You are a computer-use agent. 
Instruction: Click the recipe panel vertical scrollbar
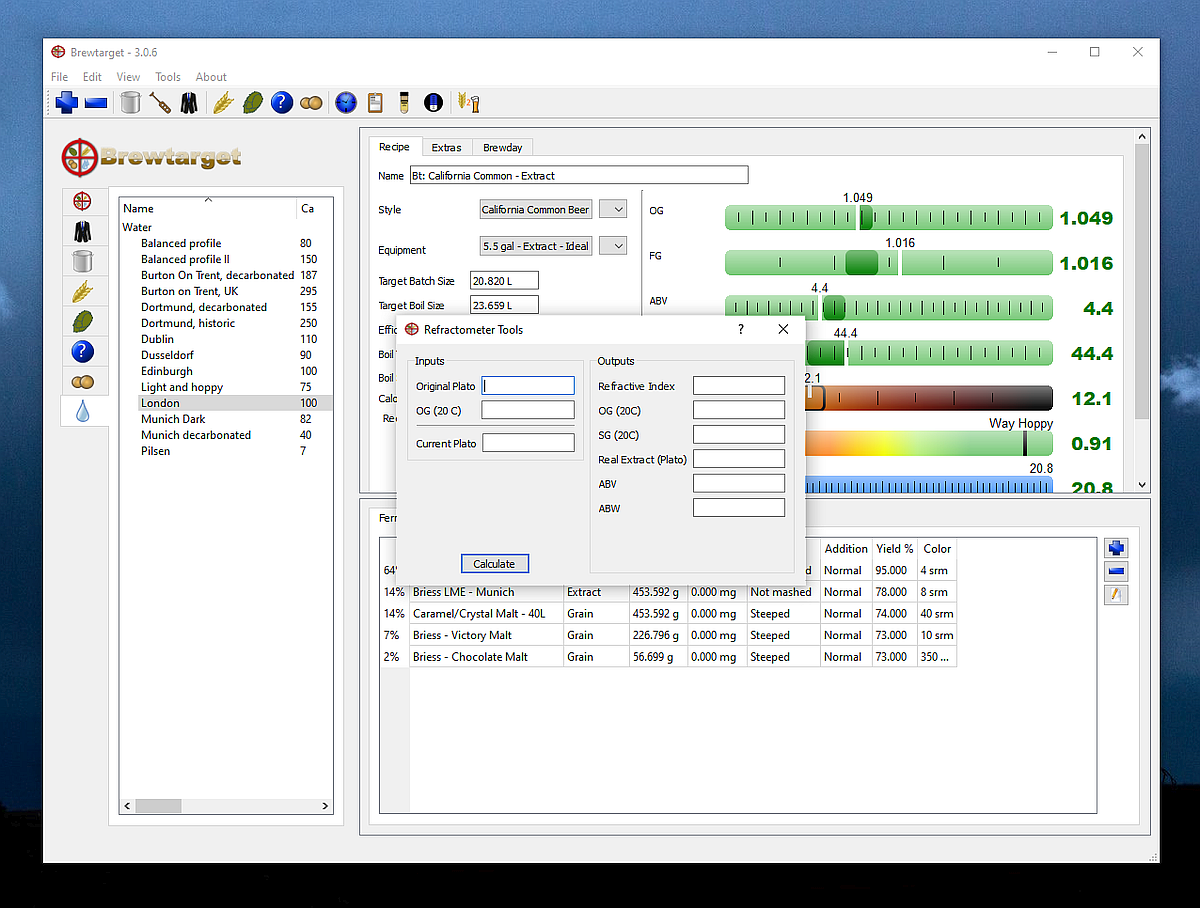1143,310
